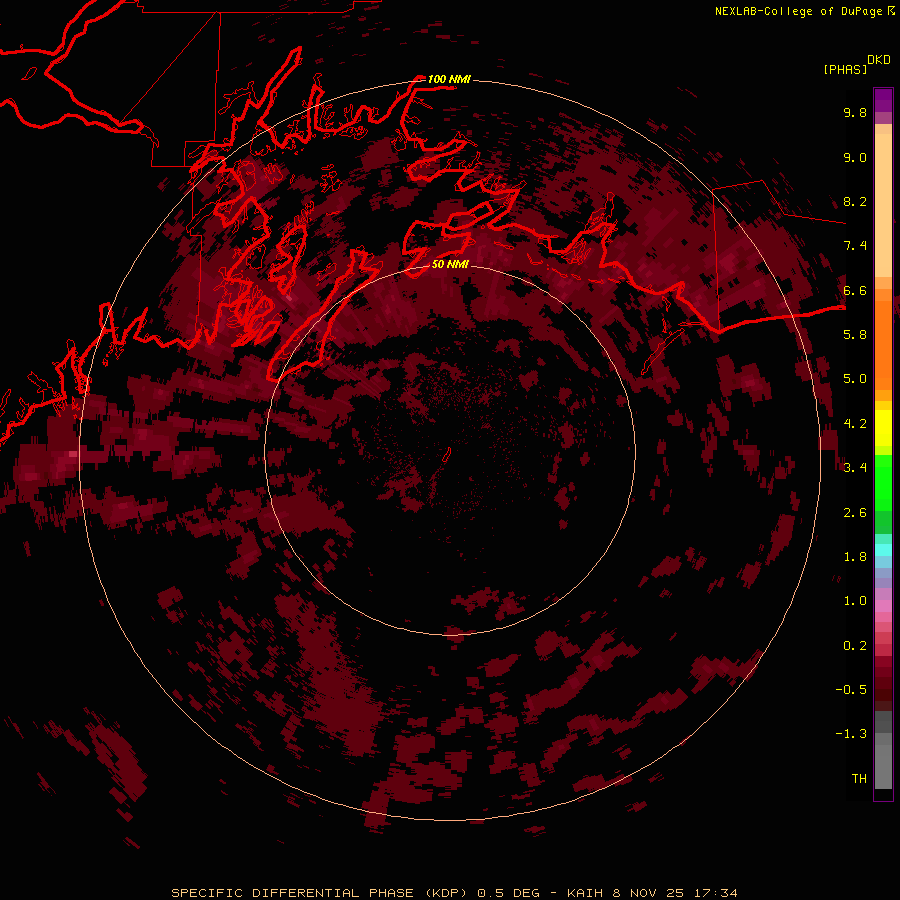Click the 9.8 value on the color scale
The image size is (900, 900).
[855, 112]
